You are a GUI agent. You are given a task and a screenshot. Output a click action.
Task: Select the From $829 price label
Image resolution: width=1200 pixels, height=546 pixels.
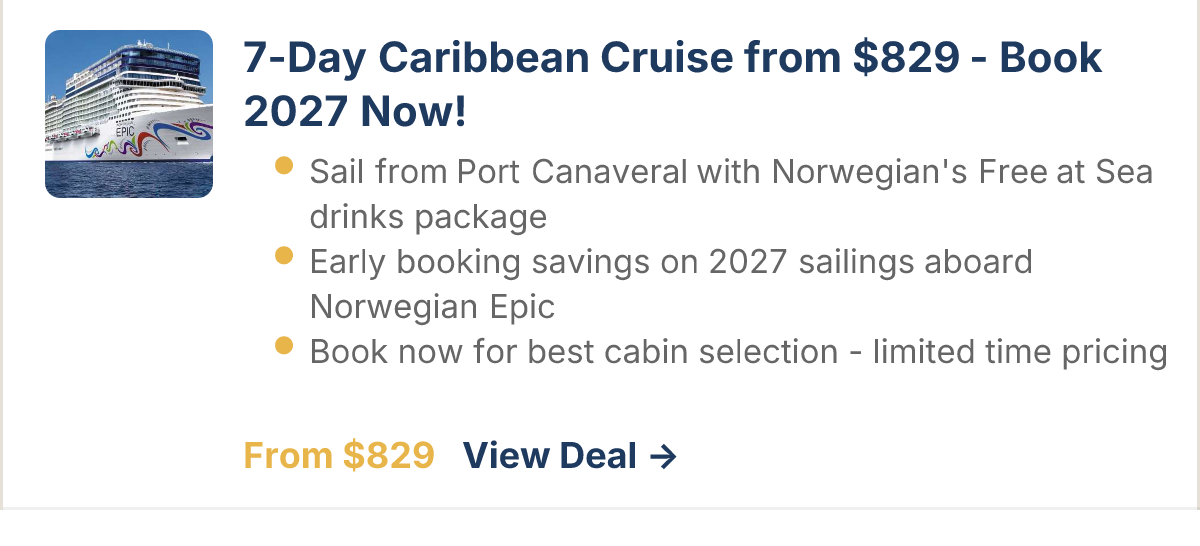[x=339, y=456]
